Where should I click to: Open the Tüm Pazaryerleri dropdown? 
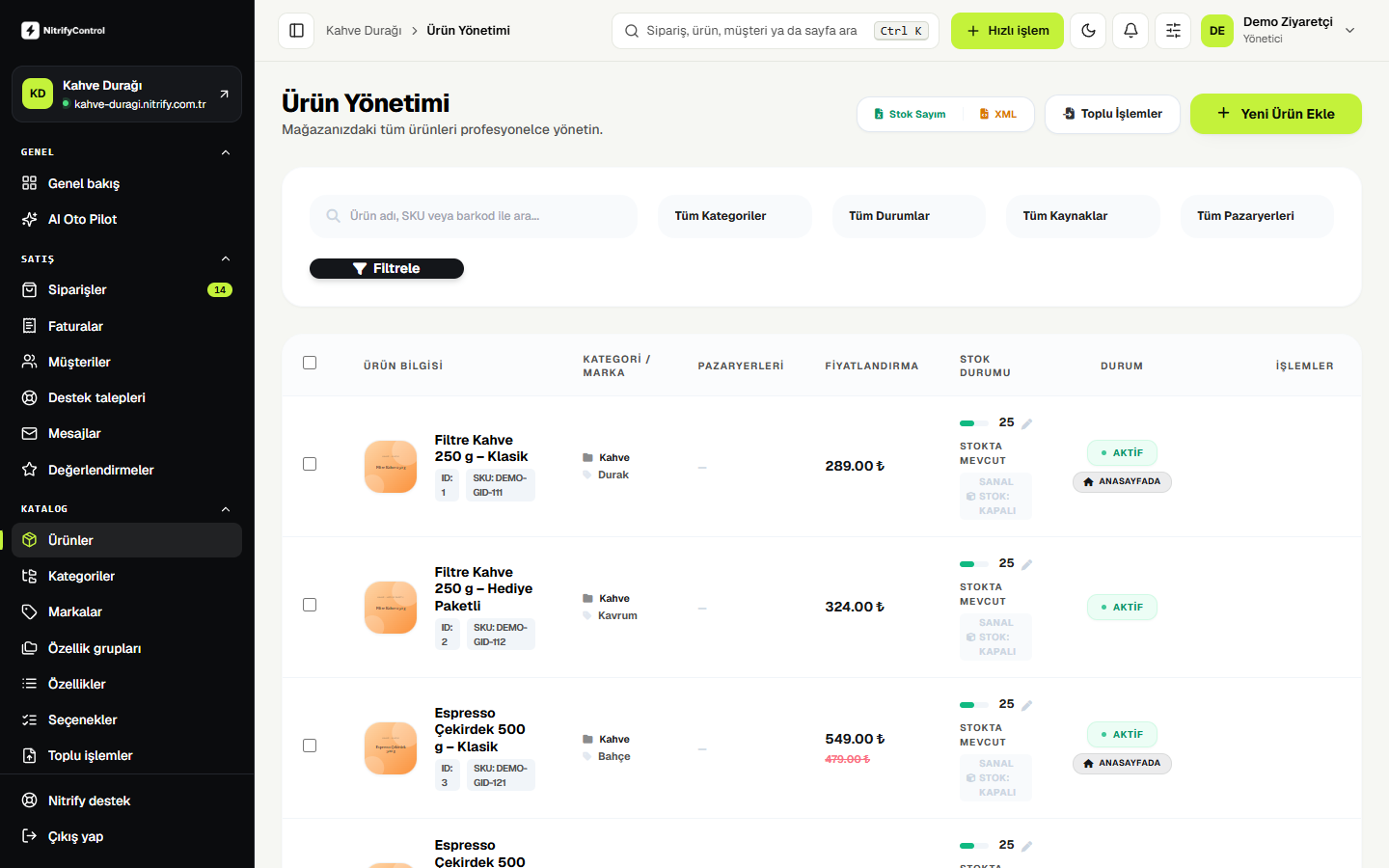point(1257,216)
